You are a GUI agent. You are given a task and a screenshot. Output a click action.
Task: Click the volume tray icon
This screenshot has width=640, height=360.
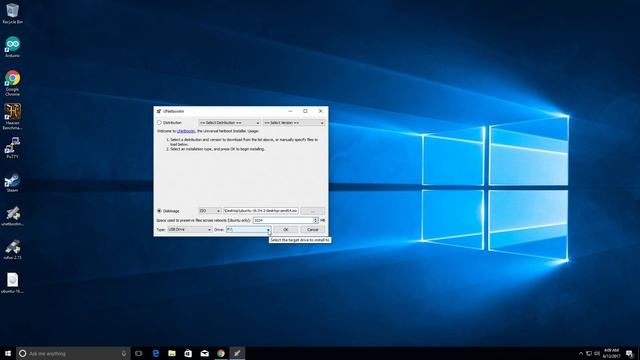pos(597,353)
